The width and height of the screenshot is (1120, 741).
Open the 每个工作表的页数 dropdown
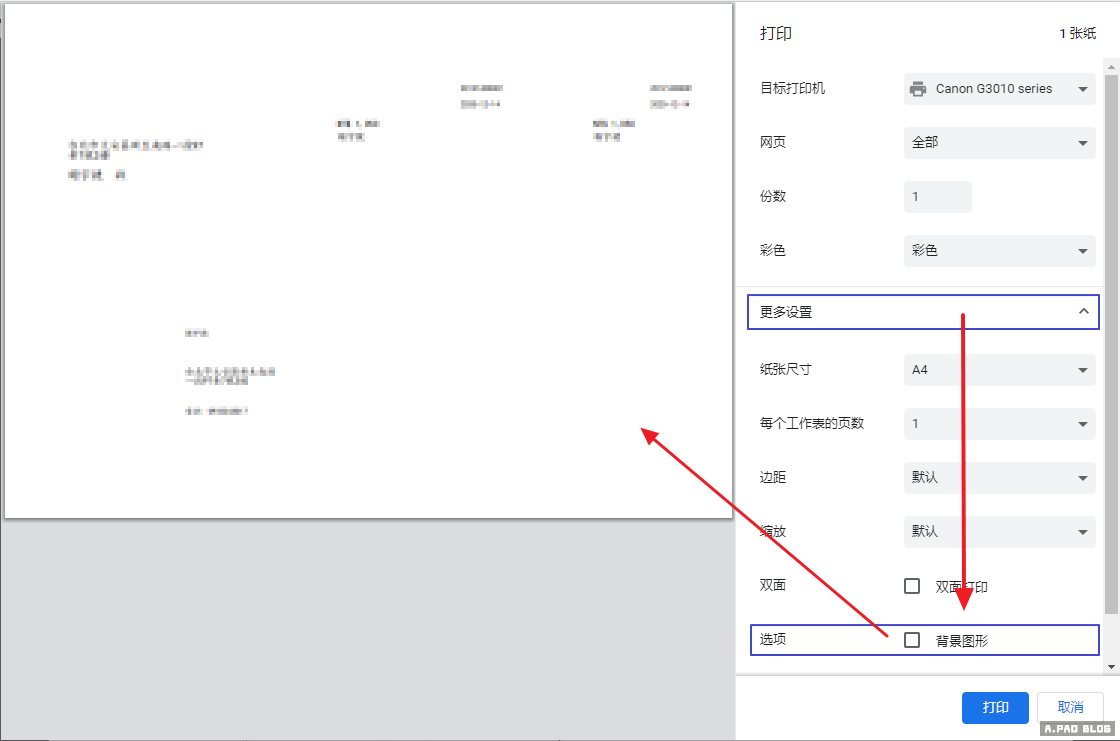[x=998, y=424]
